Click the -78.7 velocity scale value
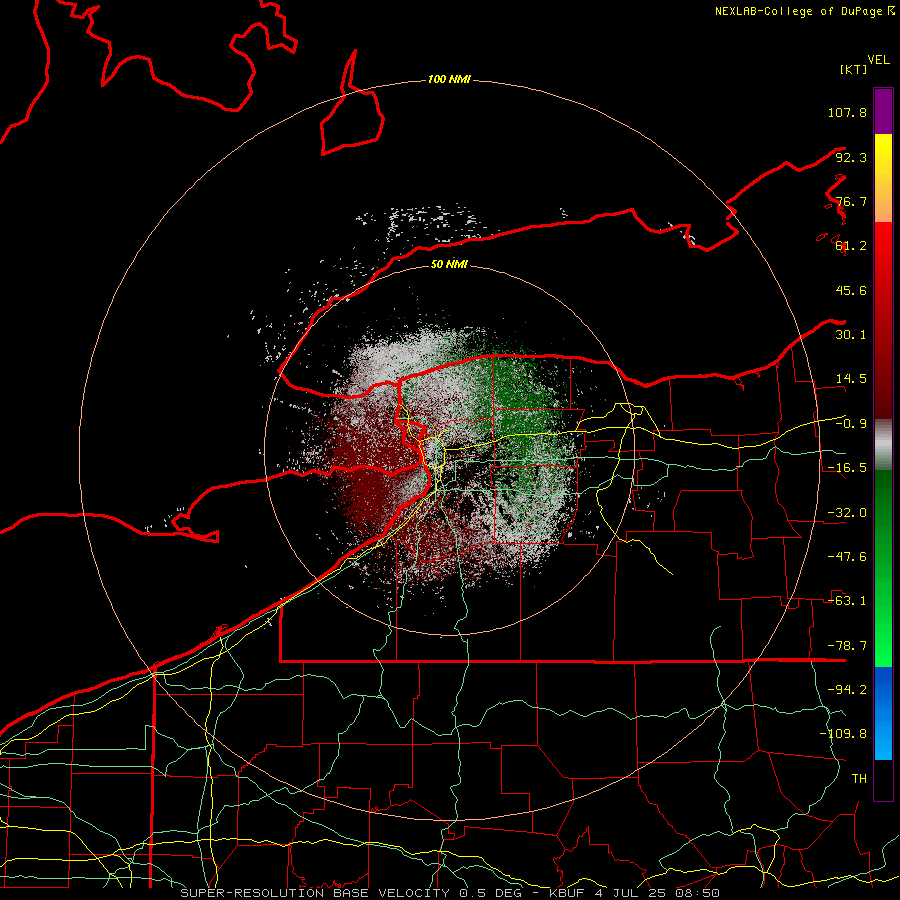 pos(847,646)
